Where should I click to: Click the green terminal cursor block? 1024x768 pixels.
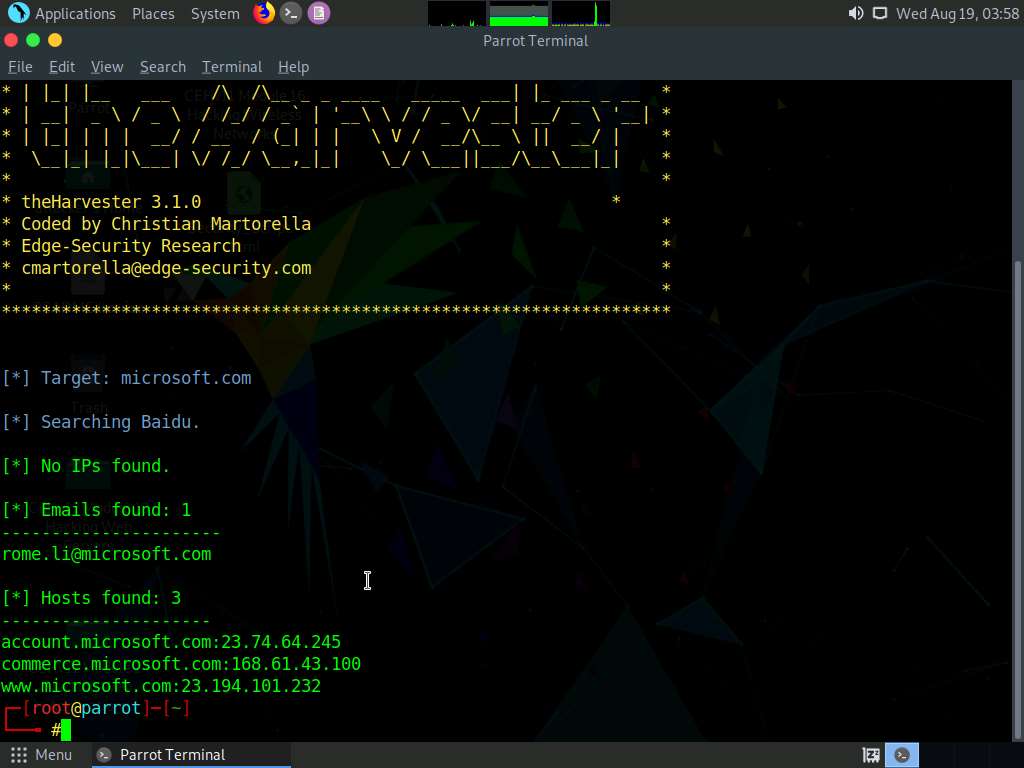pyautogui.click(x=66, y=730)
